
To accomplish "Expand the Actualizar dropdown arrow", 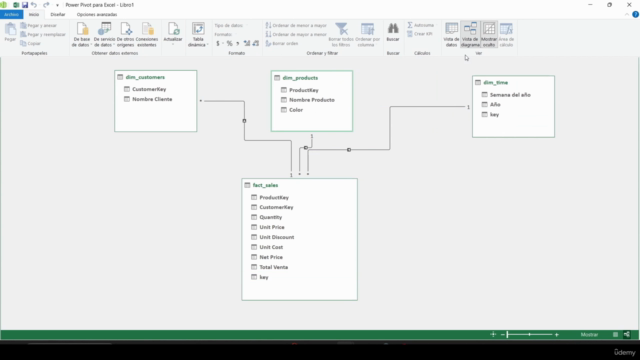I will 173,44.
